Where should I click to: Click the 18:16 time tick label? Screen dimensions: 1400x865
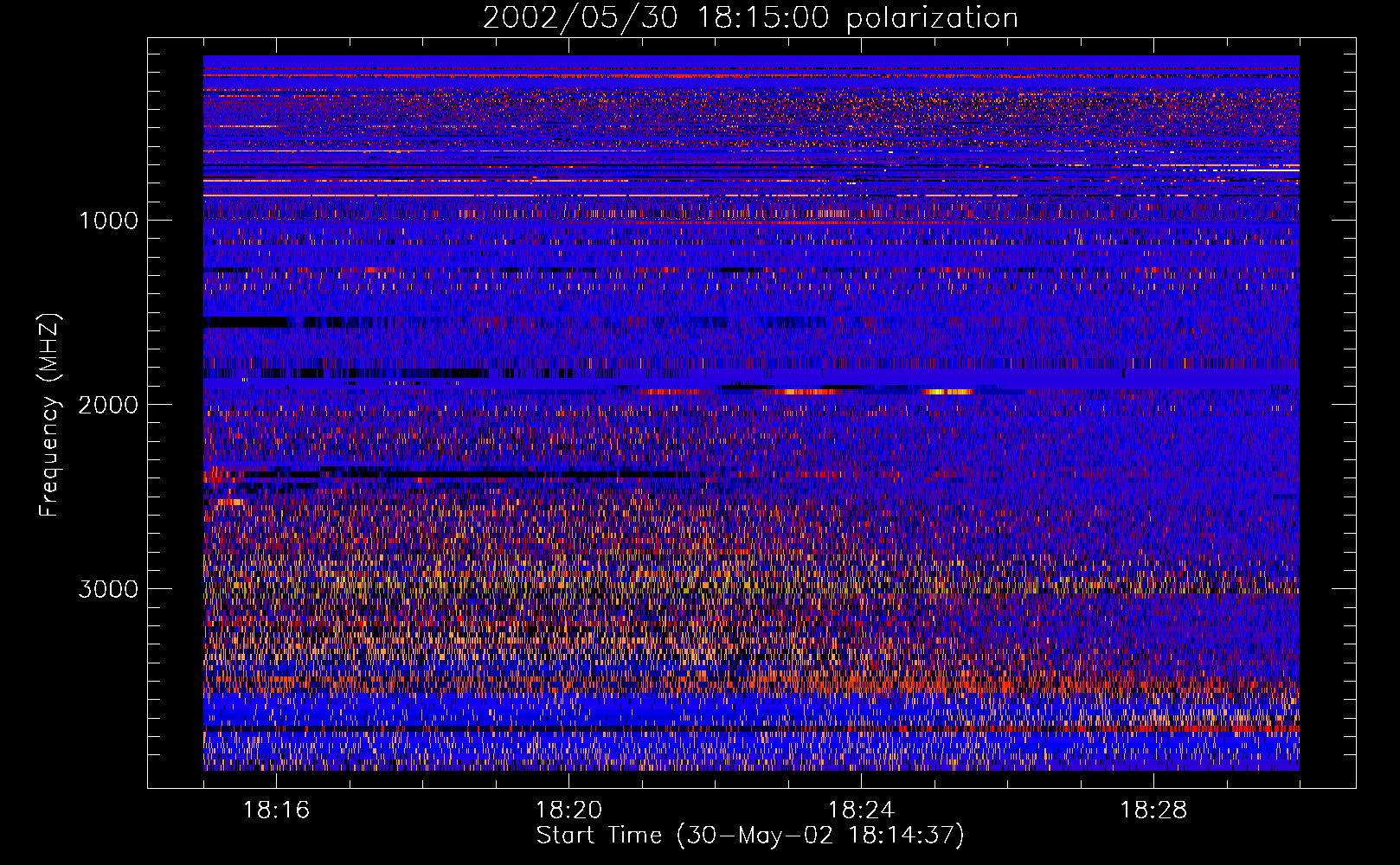276,811
